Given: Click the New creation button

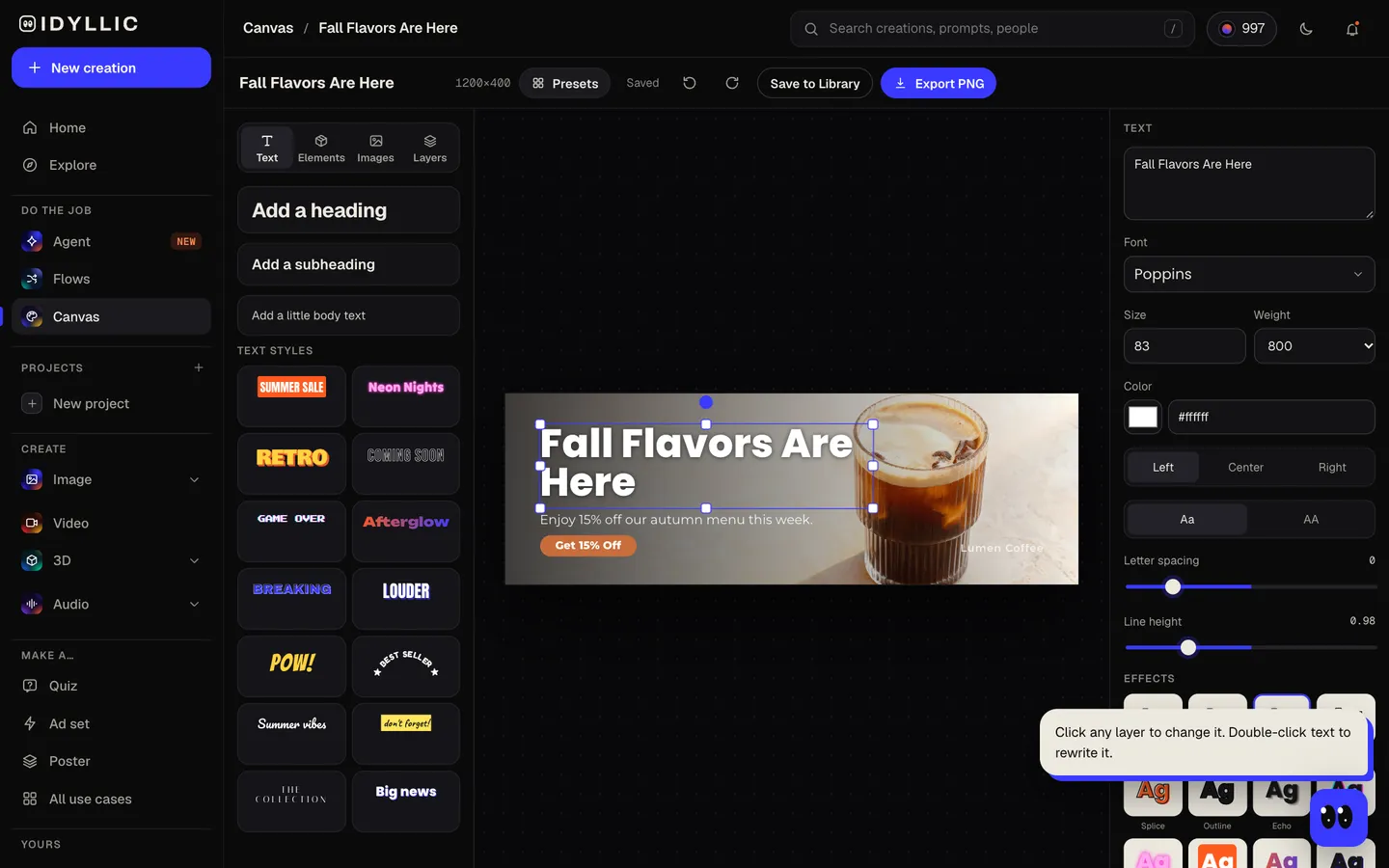Looking at the screenshot, I should pos(111,68).
